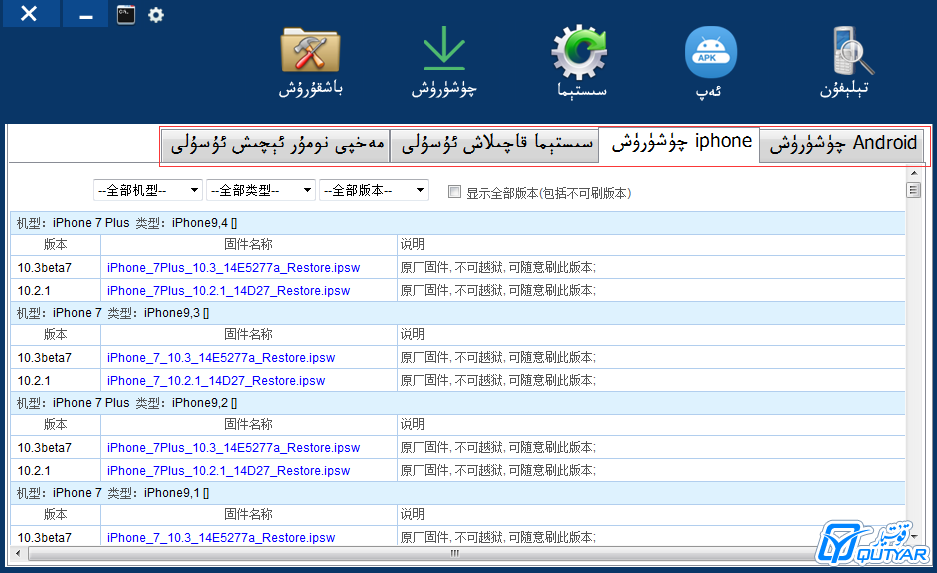Click vertical scrollbar up arrow
This screenshot has width=937, height=573.
point(914,173)
